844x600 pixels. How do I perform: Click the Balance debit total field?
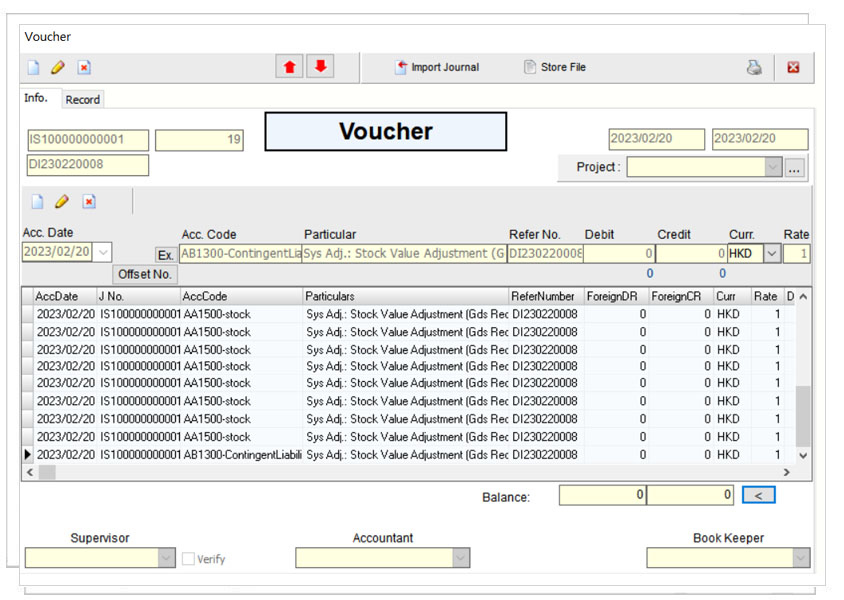(x=603, y=495)
